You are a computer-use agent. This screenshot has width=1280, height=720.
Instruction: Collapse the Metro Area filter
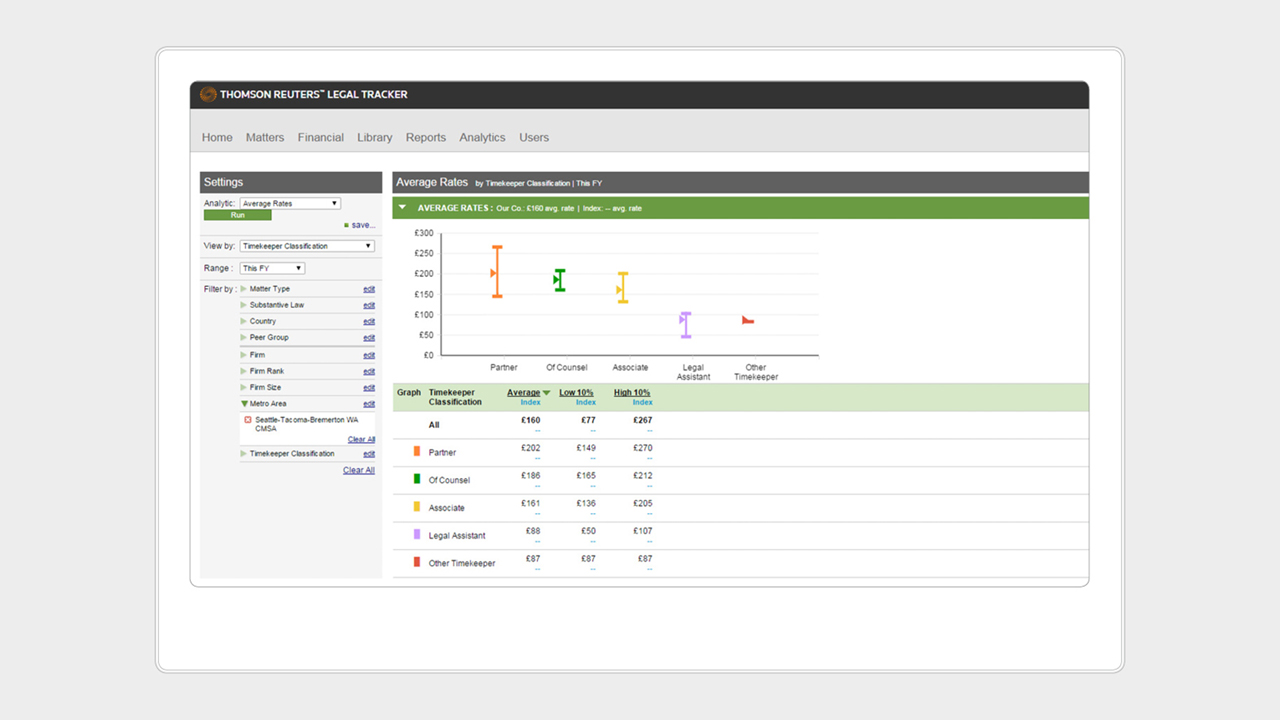[x=244, y=404]
